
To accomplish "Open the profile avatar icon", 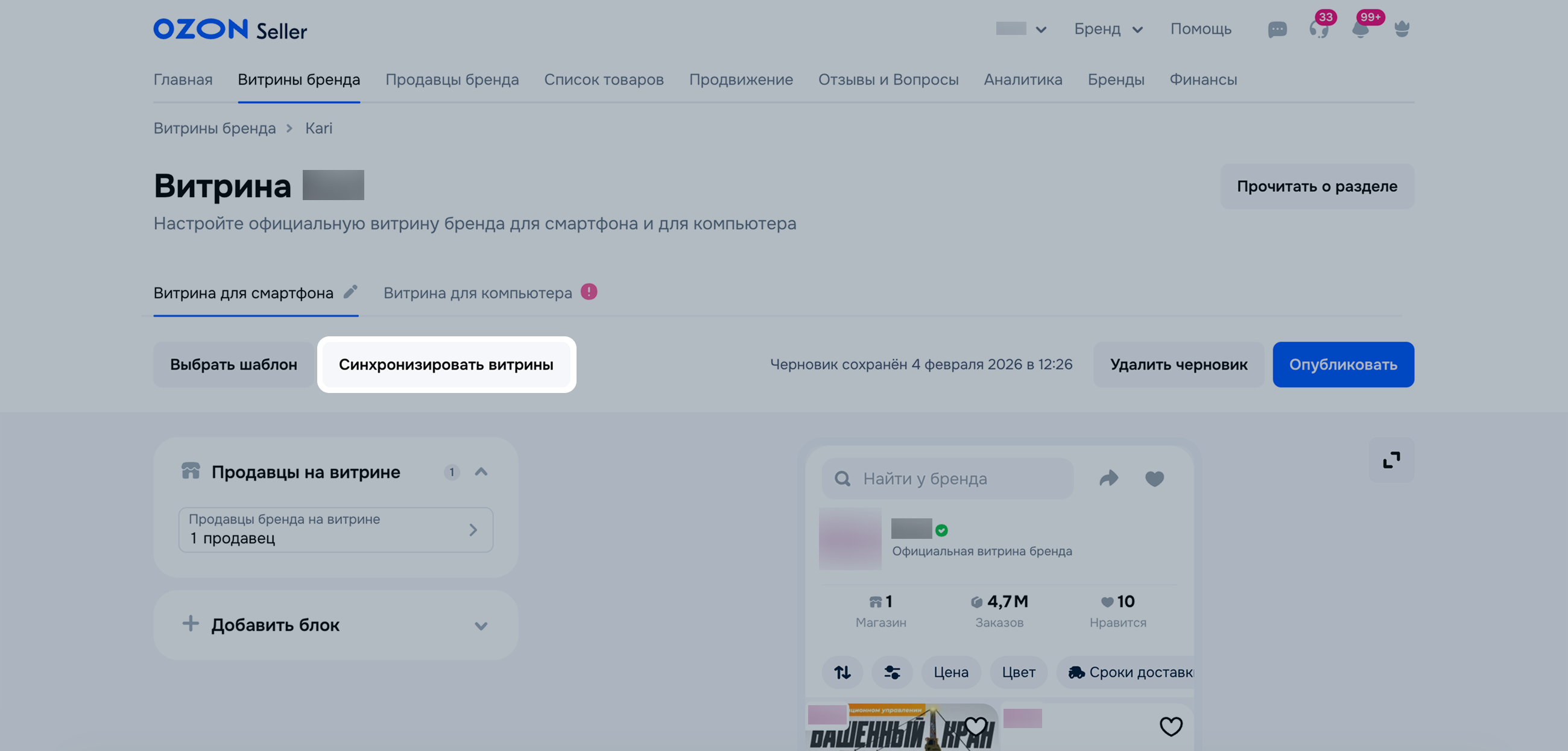I will coord(1402,29).
